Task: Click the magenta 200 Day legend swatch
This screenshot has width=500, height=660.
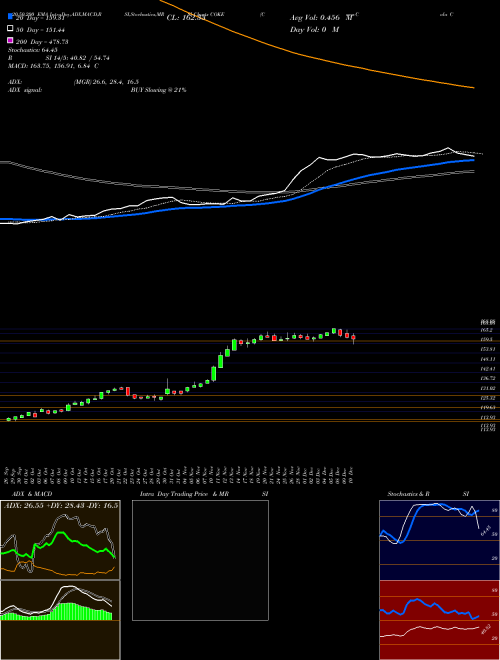Action: click(x=10, y=41)
